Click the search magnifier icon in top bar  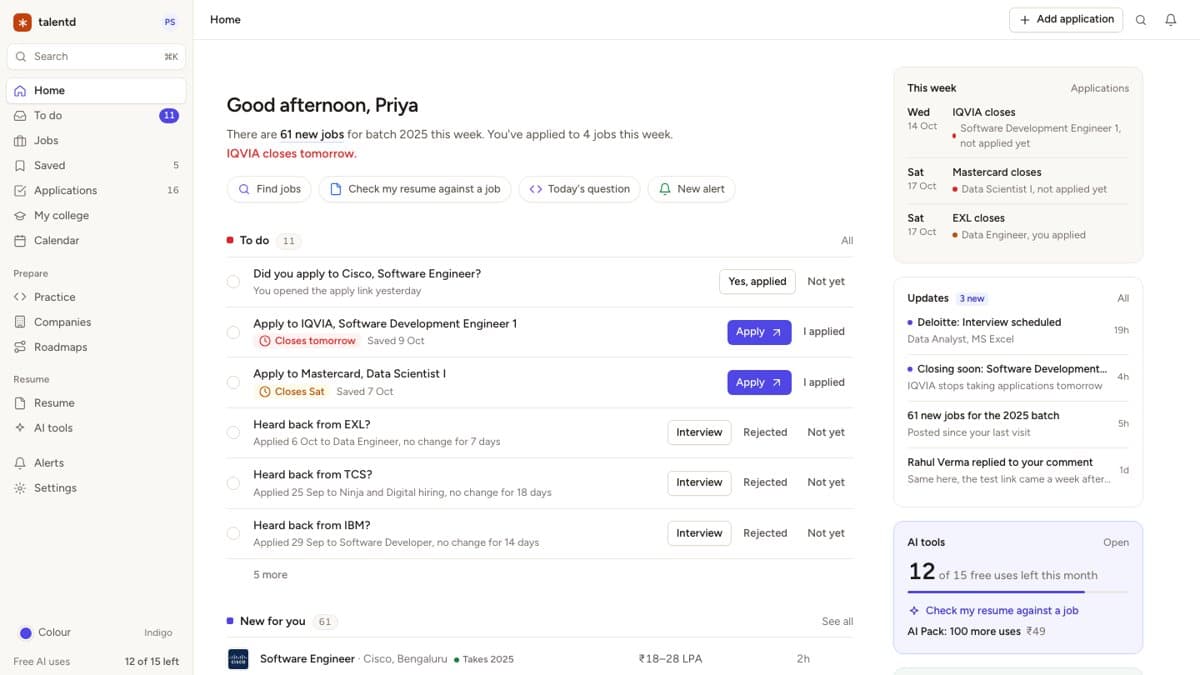tap(1141, 20)
